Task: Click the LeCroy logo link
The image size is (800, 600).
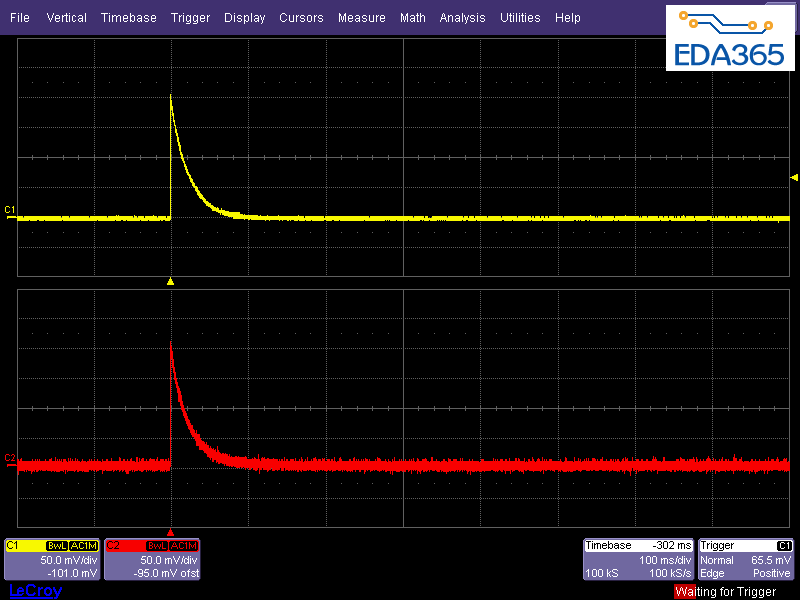Action: pos(34,591)
